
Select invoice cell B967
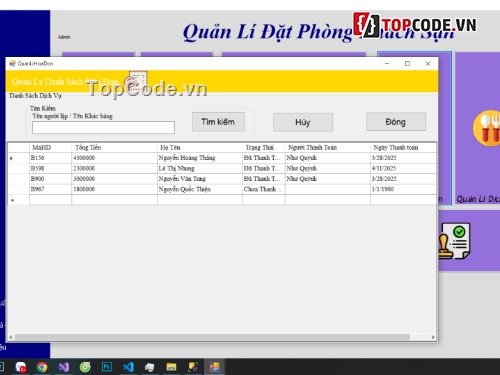pos(50,189)
